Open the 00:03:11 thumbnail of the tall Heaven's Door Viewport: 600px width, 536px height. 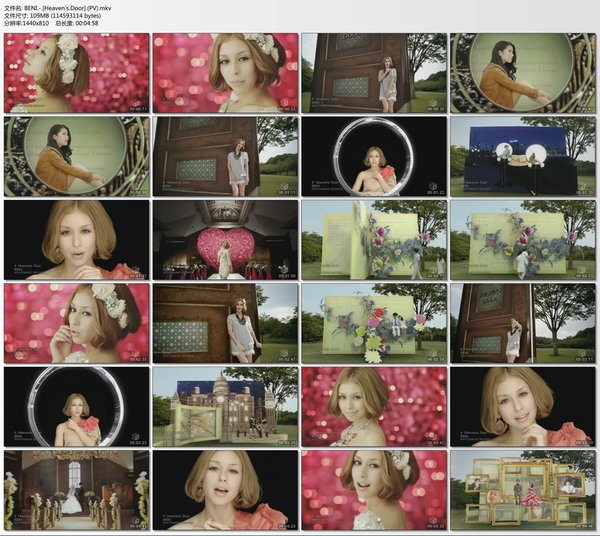coord(523,323)
